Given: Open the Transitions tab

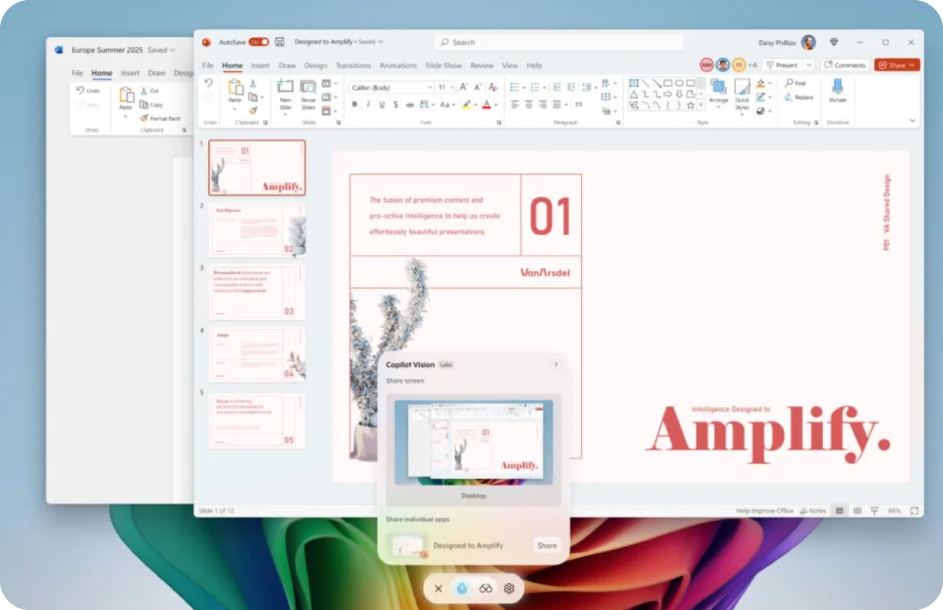Looking at the screenshot, I should 353,66.
